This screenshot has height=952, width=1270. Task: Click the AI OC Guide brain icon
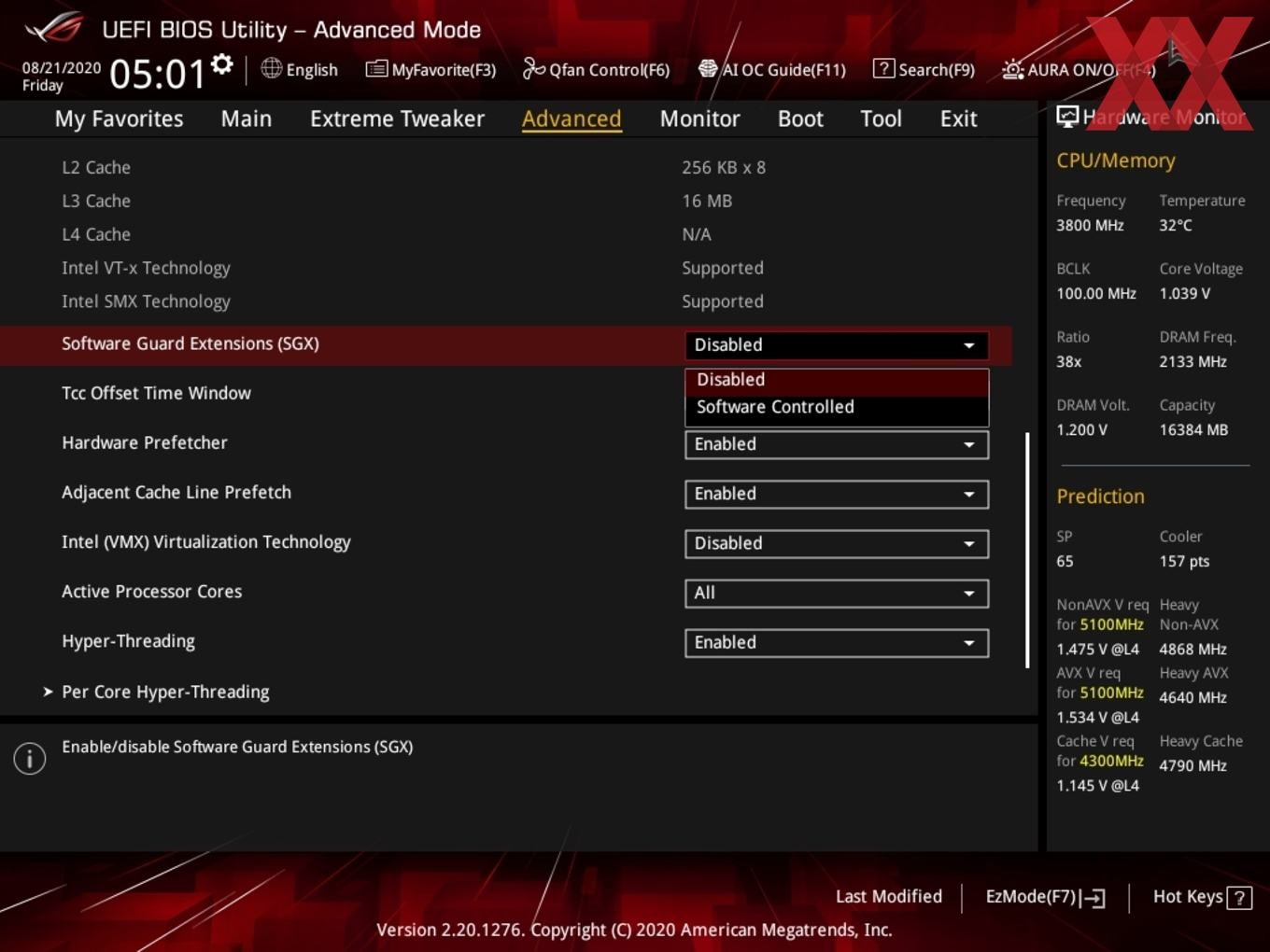[708, 68]
